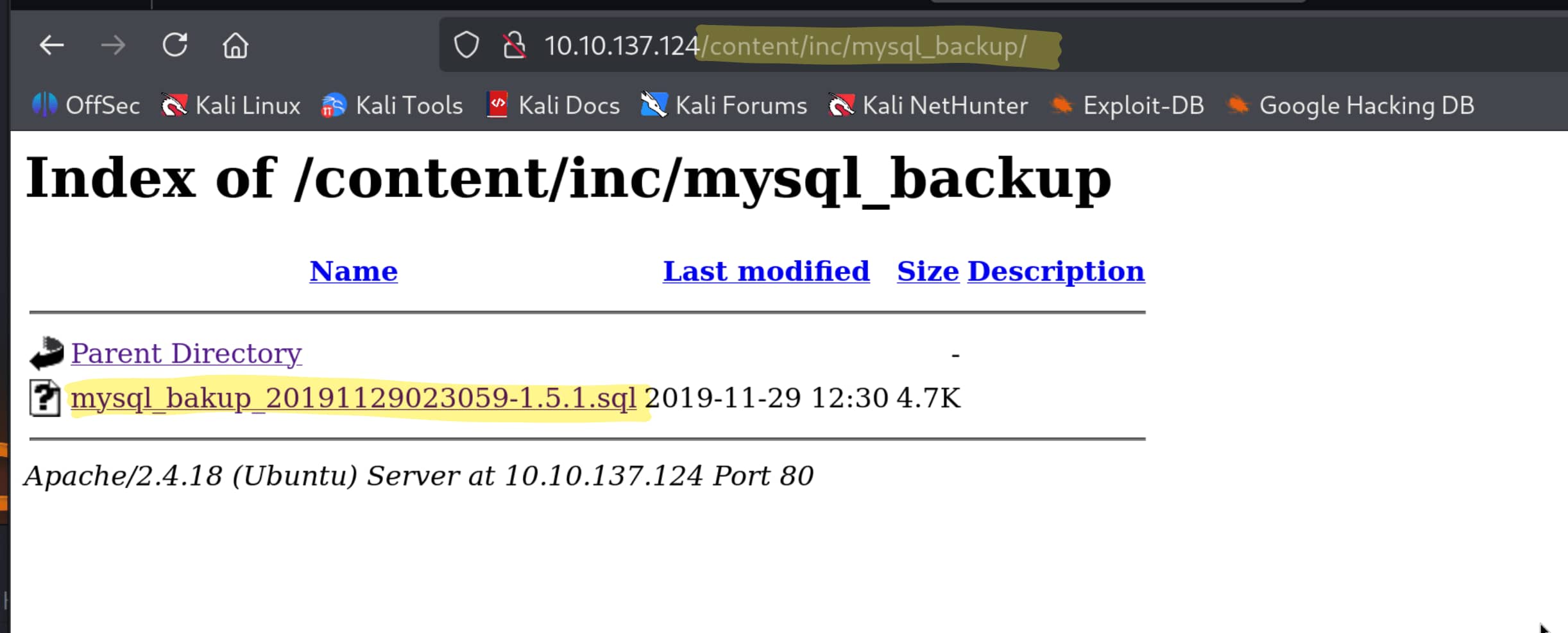Open the OffSec bookmark

tap(87, 105)
